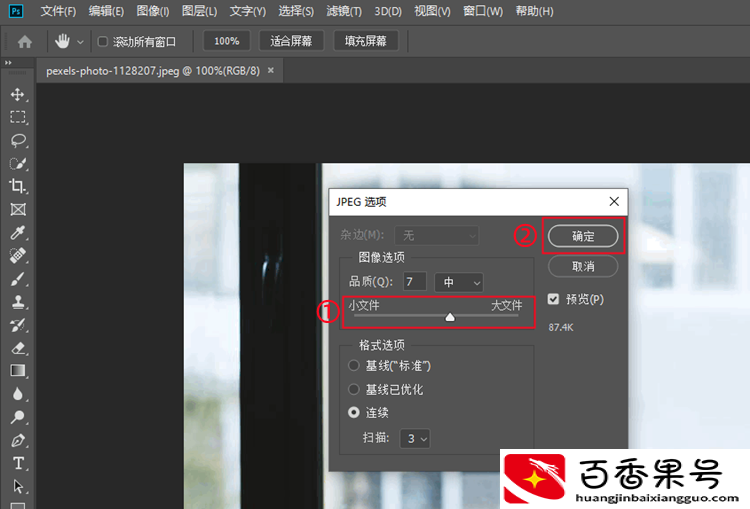The width and height of the screenshot is (750, 509).
Task: Open the 视图(V) menu
Action: pyautogui.click(x=432, y=11)
